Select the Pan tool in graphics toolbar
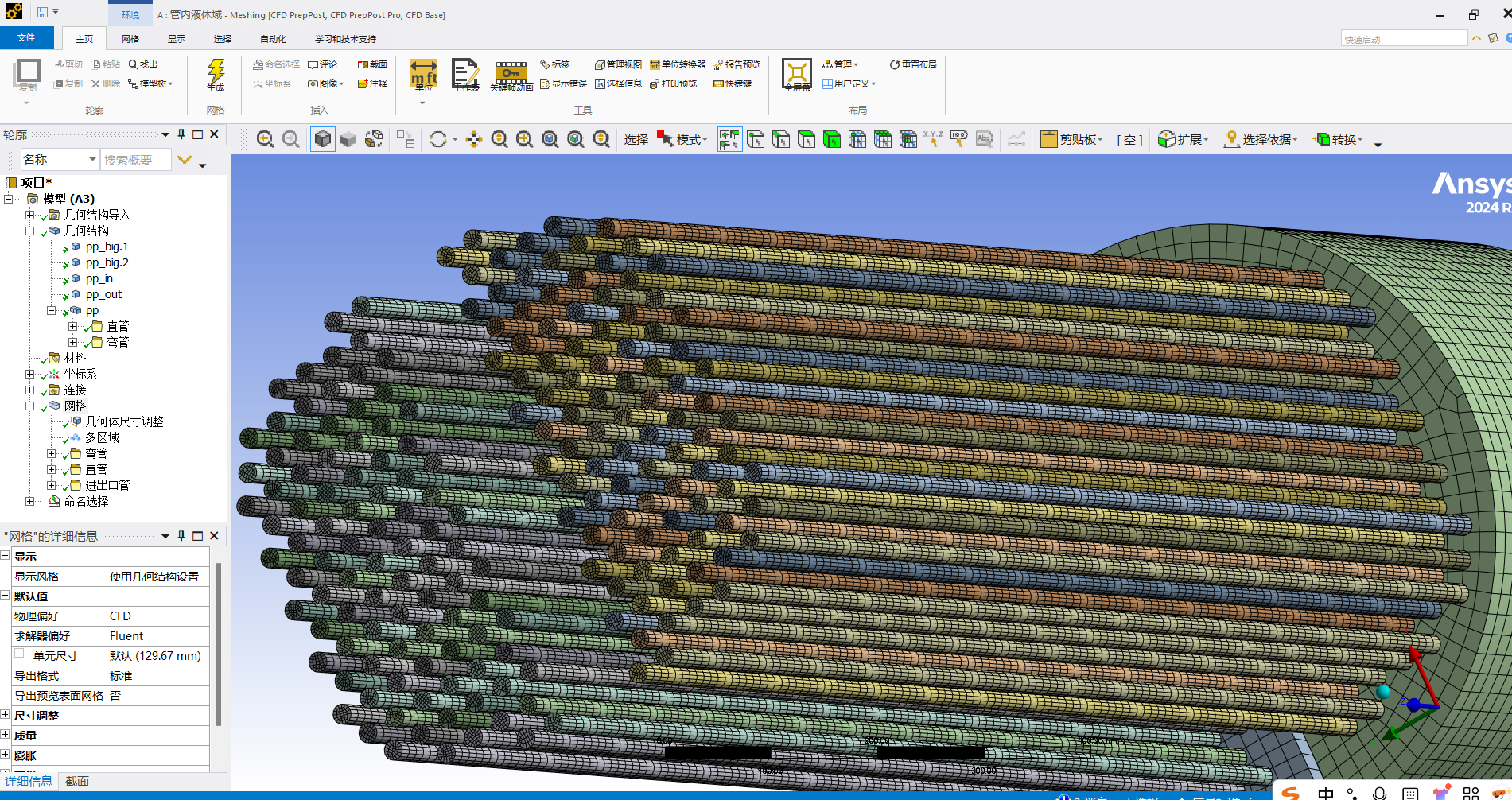The image size is (1512, 800). click(474, 140)
